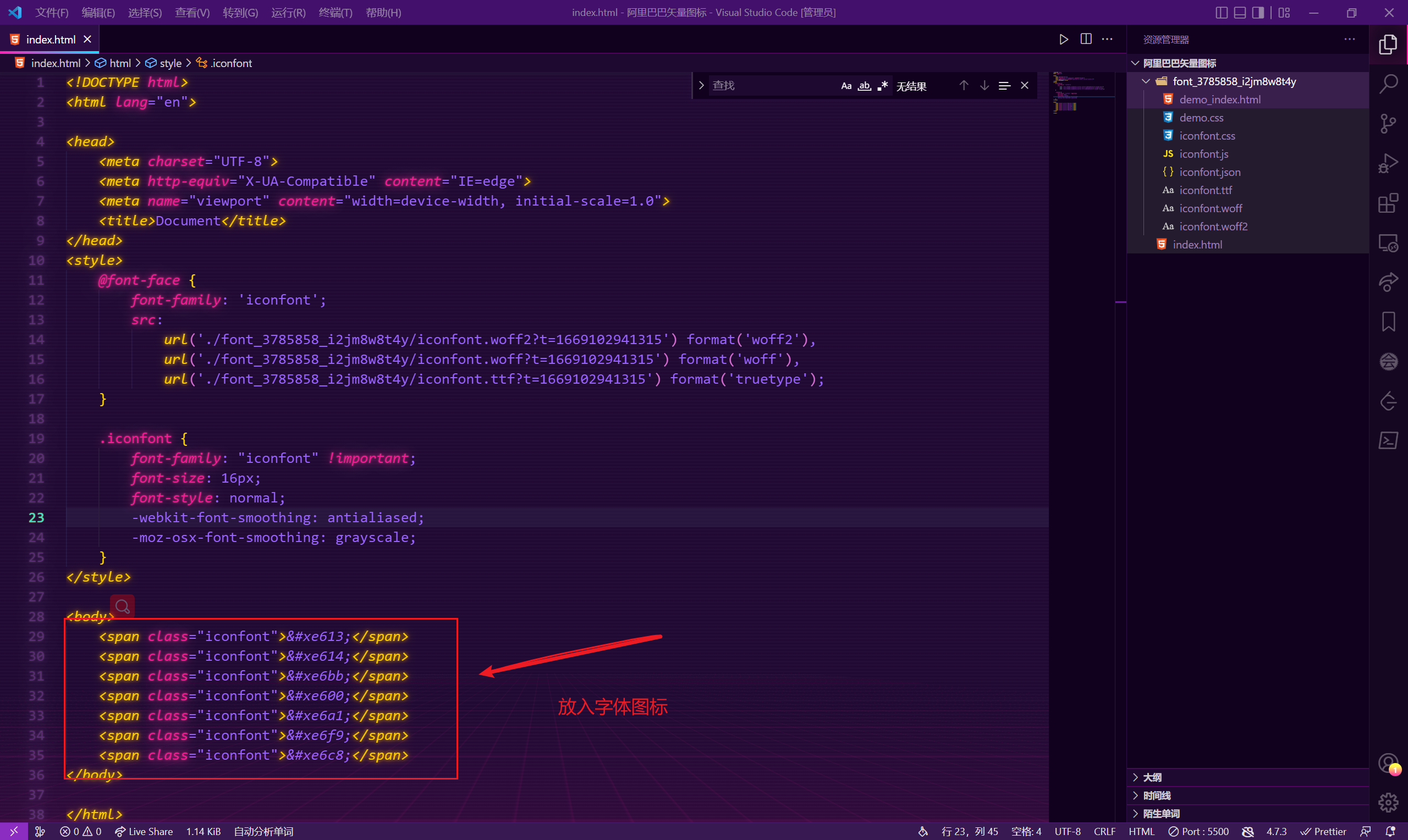Click 行 23, 列 45 cursor position
The width and height of the screenshot is (1408, 840).
pos(969,831)
